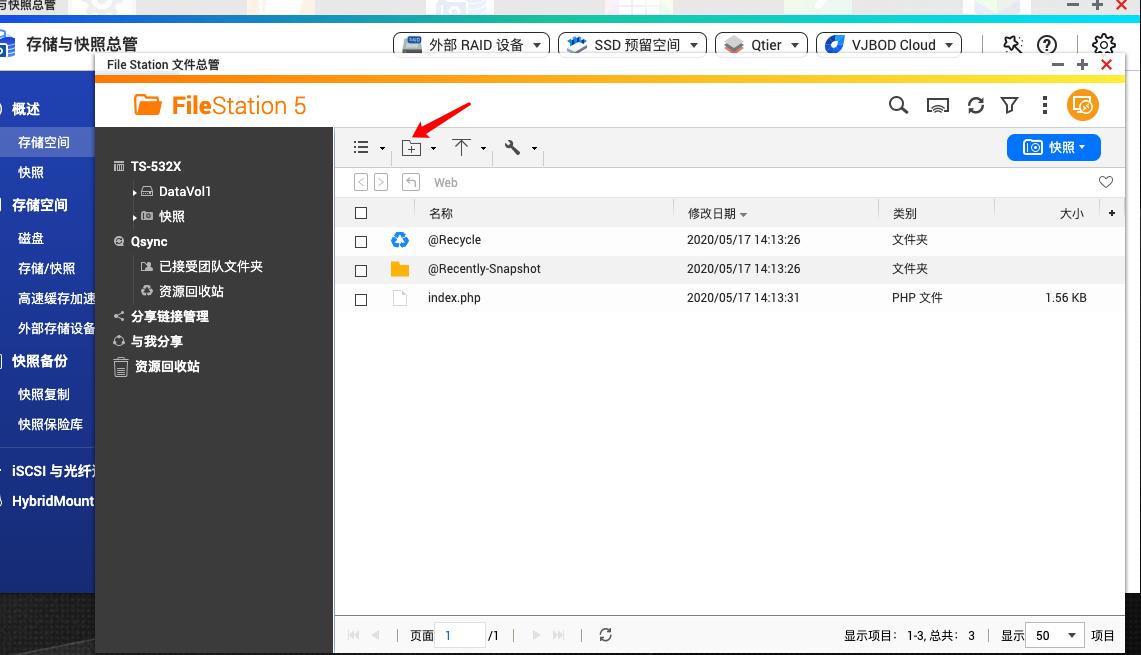The width and height of the screenshot is (1141, 655).
Task: Open the Help question mark icon
Action: 1046,44
